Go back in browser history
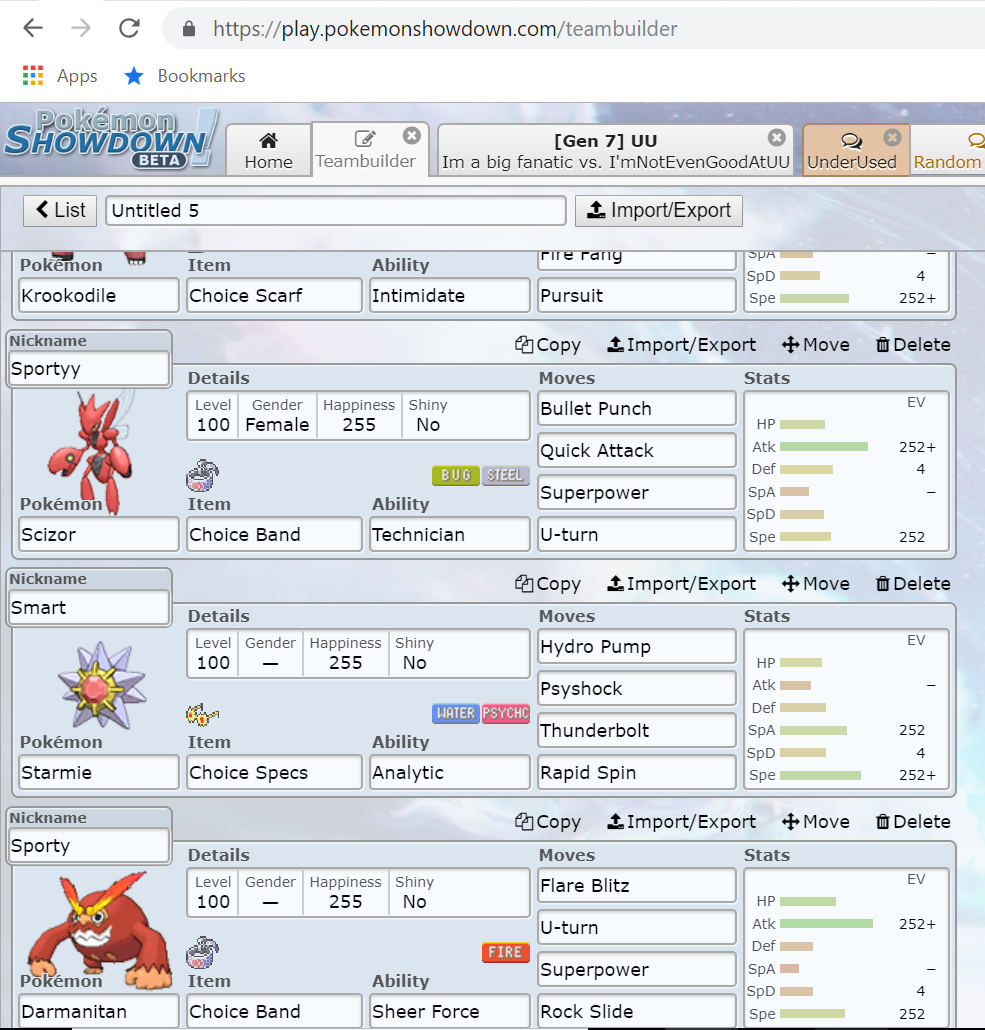 pos(33,28)
